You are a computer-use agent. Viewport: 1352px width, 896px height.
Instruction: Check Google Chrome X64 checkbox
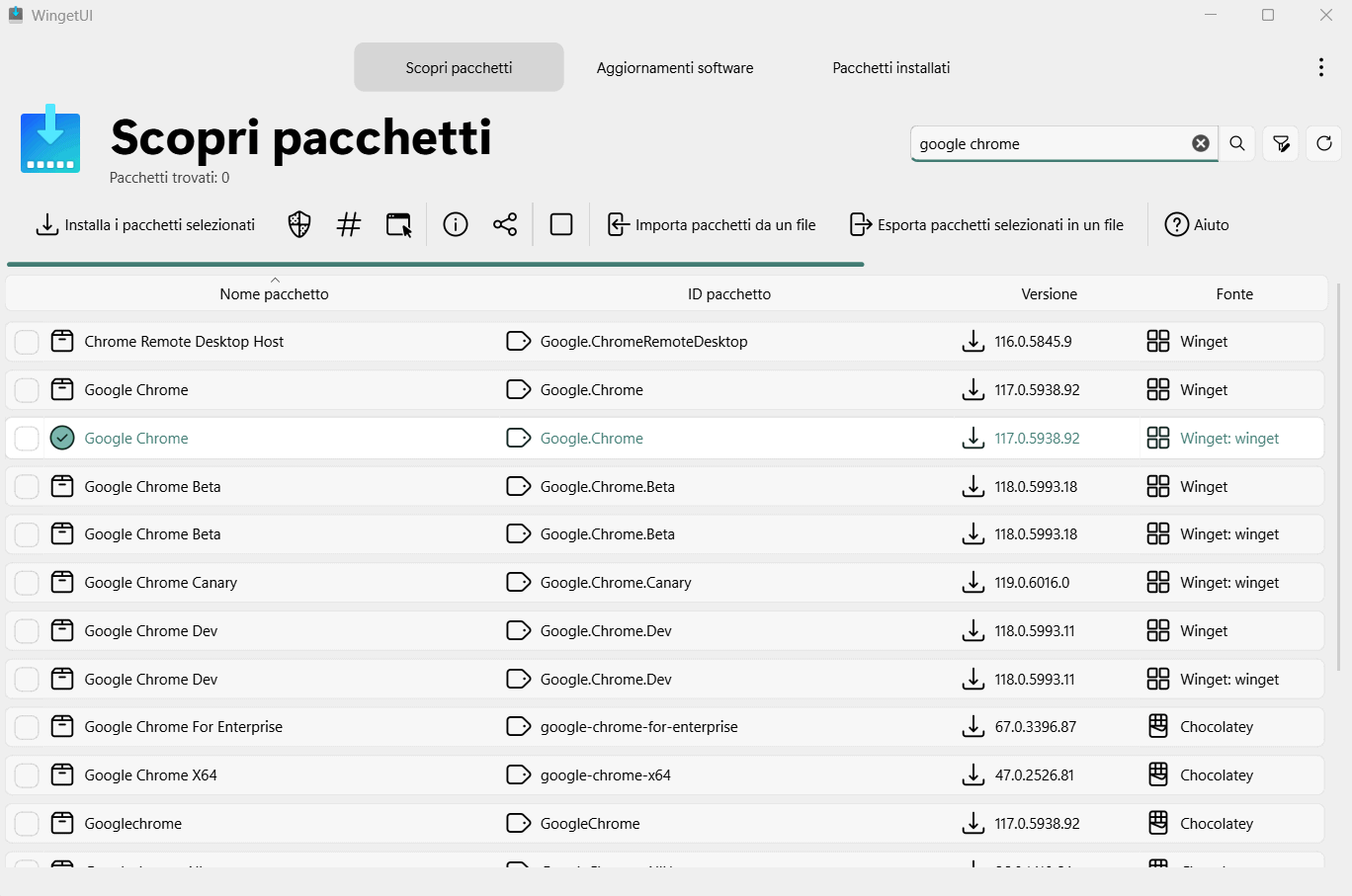click(x=27, y=775)
